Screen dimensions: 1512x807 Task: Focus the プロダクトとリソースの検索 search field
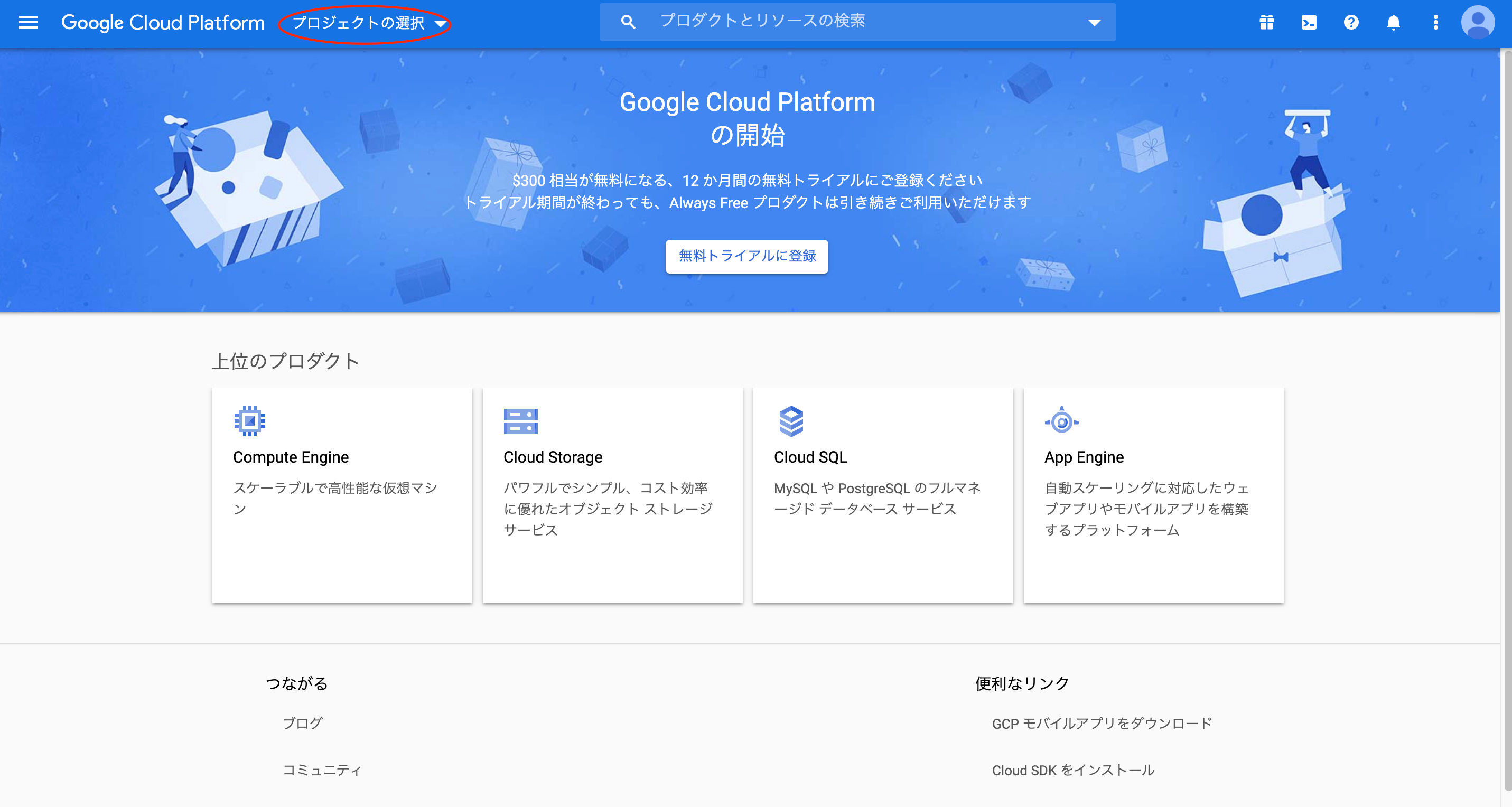coord(851,22)
